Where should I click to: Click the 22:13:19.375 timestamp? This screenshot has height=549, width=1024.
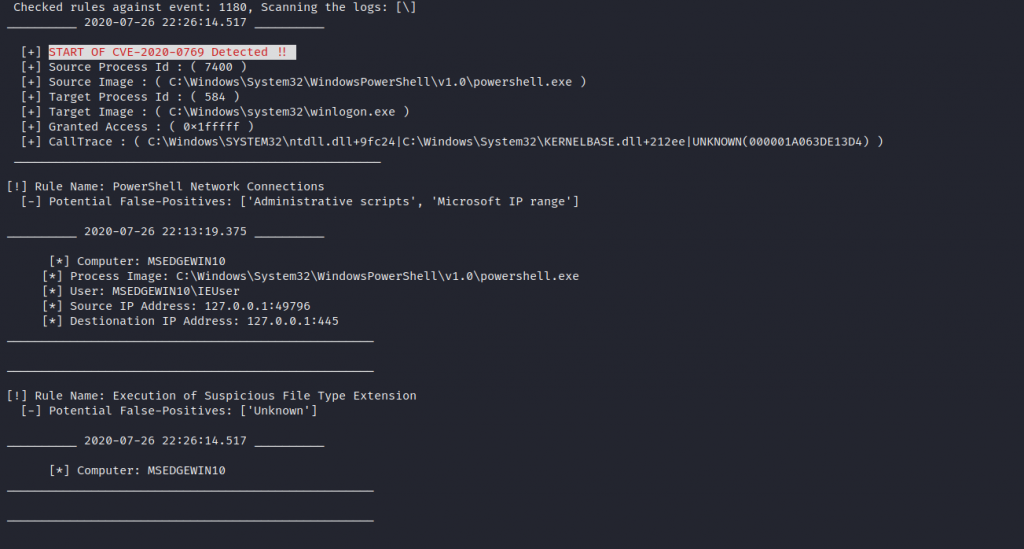[165, 231]
